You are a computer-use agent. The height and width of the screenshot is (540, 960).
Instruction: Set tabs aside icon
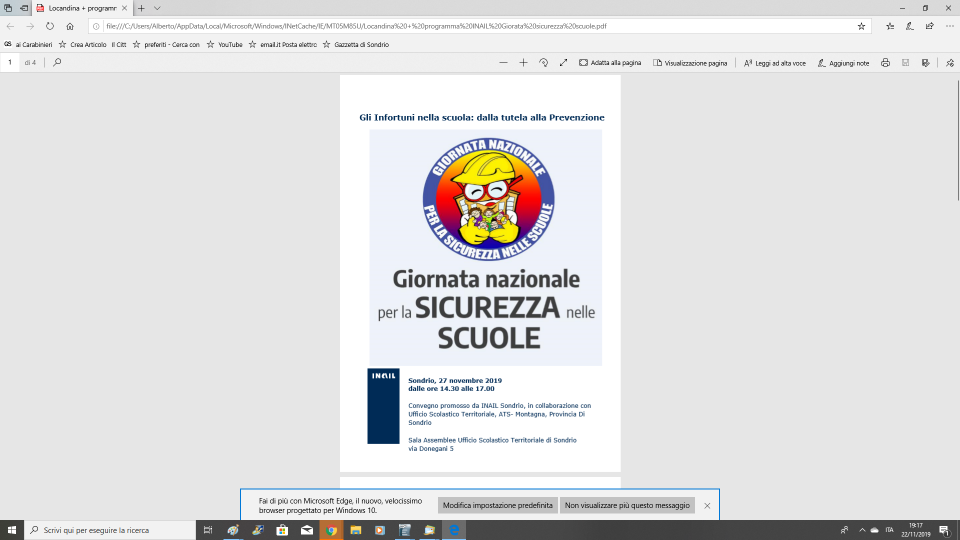click(x=24, y=8)
